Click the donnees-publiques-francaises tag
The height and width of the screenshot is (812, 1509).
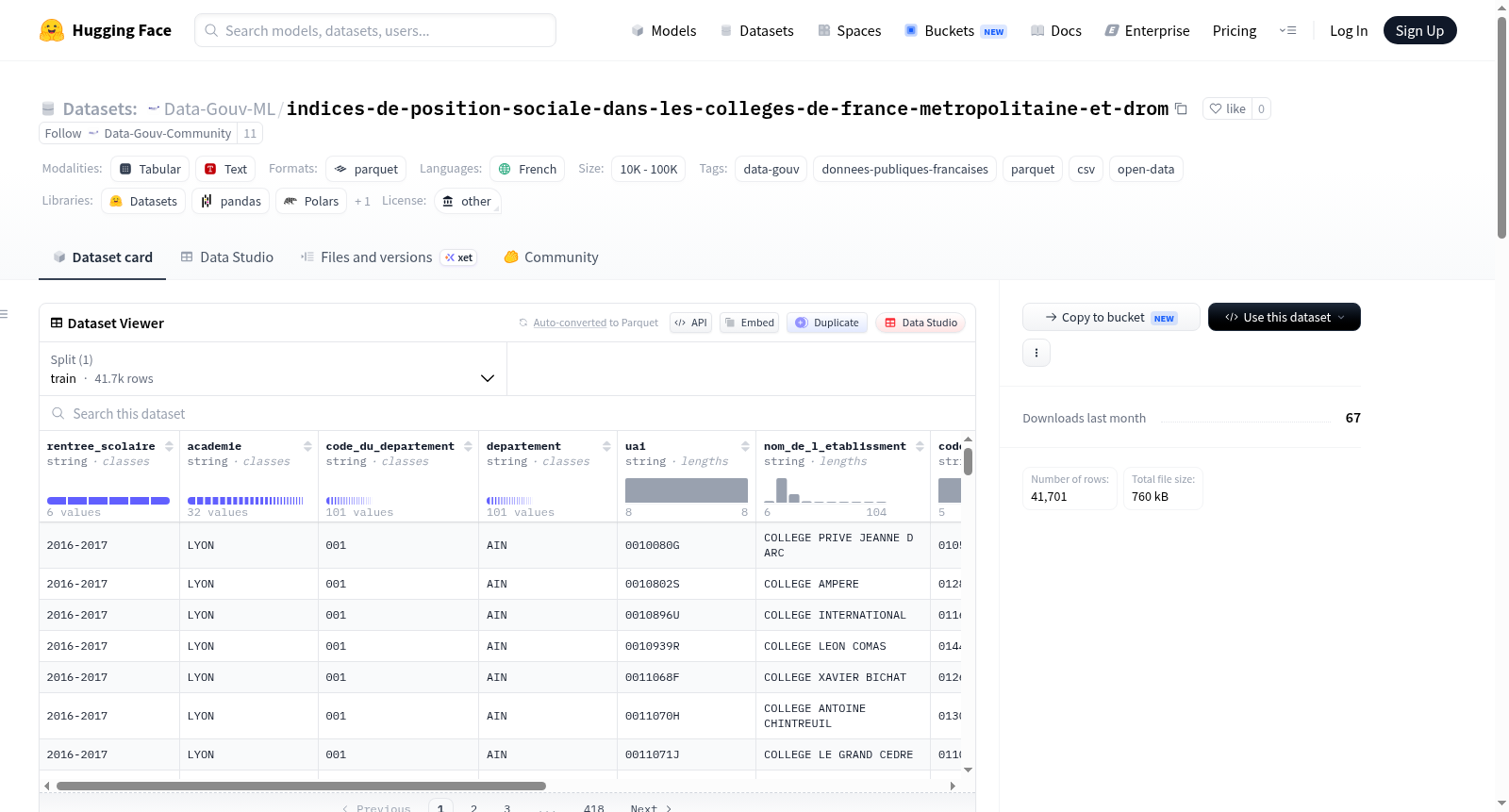click(905, 169)
